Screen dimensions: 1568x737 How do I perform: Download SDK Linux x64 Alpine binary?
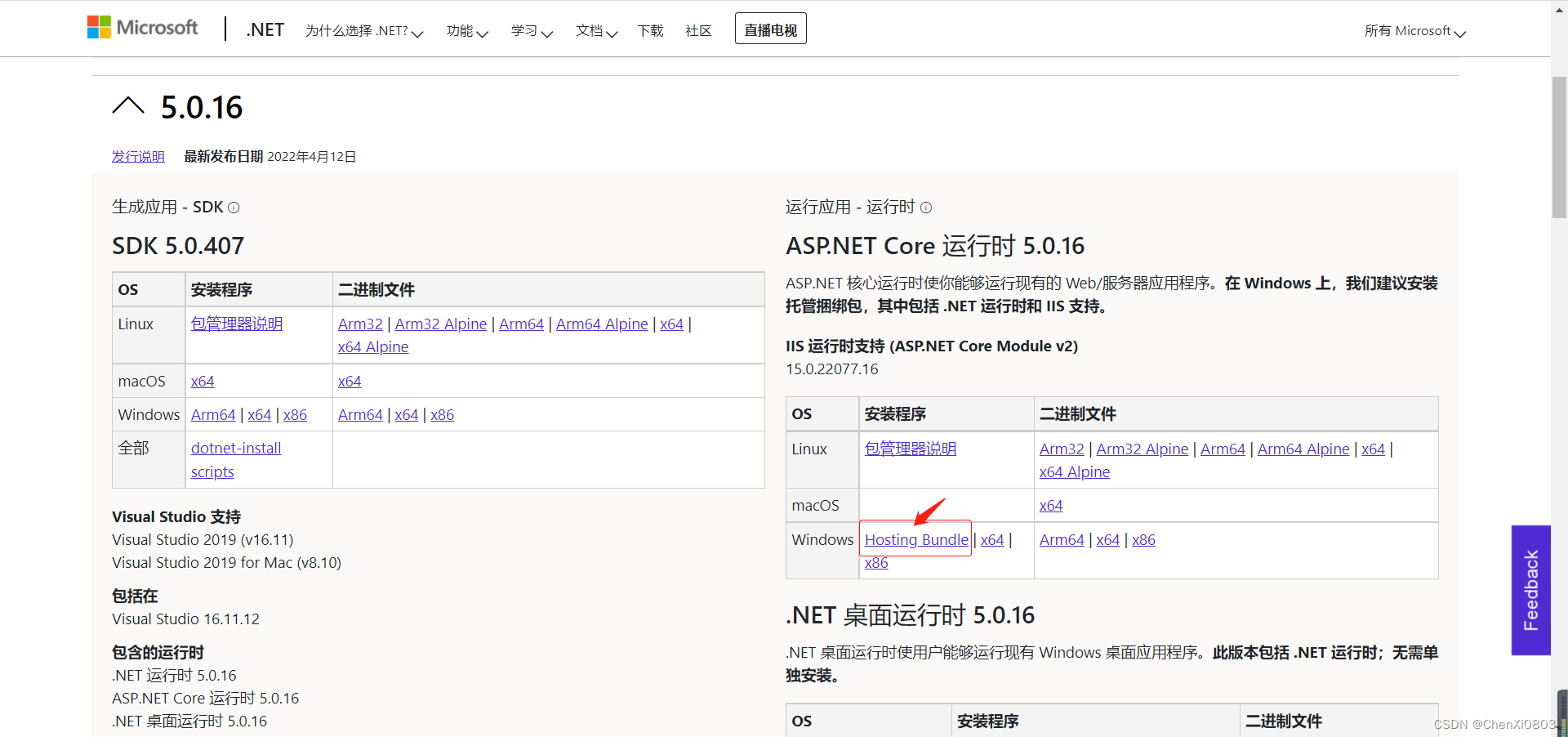tap(373, 346)
